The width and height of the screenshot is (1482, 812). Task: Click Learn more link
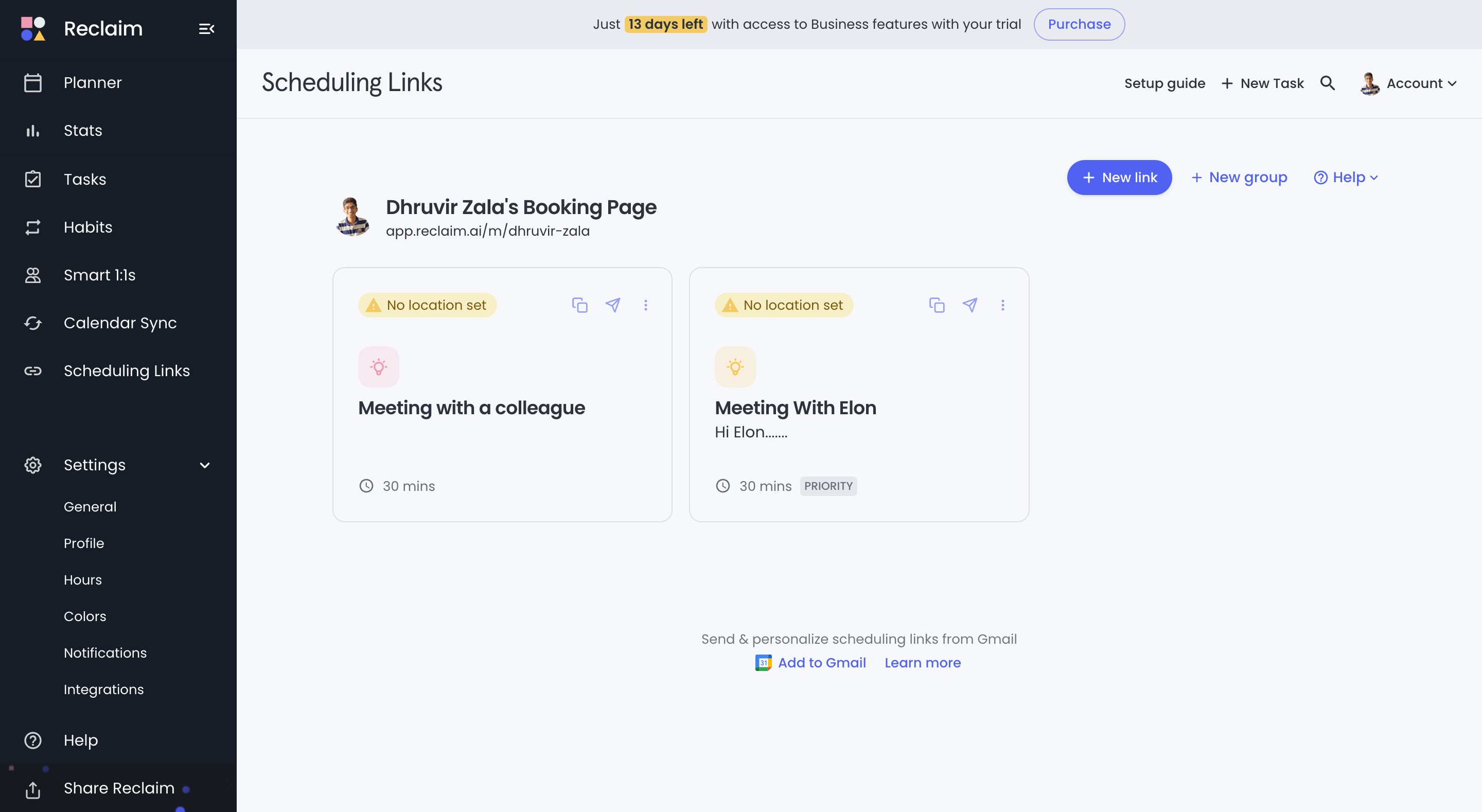pyautogui.click(x=923, y=663)
